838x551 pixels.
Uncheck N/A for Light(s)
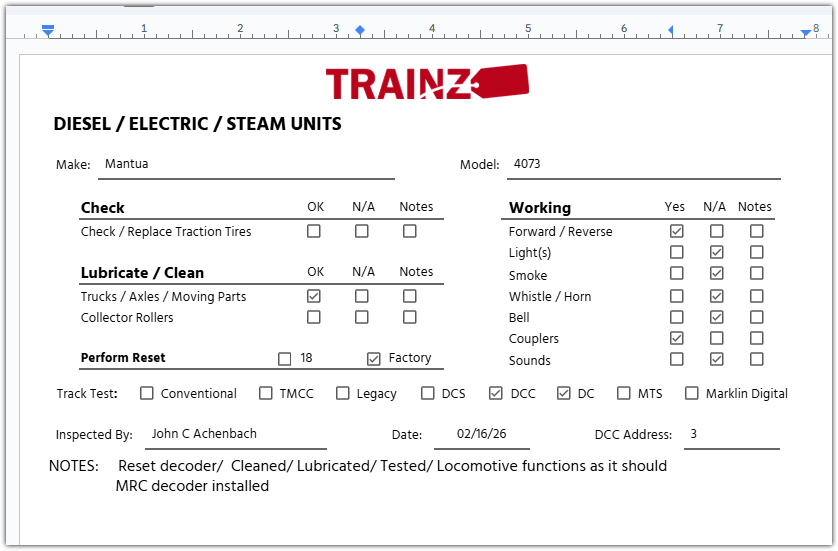pyautogui.click(x=717, y=252)
